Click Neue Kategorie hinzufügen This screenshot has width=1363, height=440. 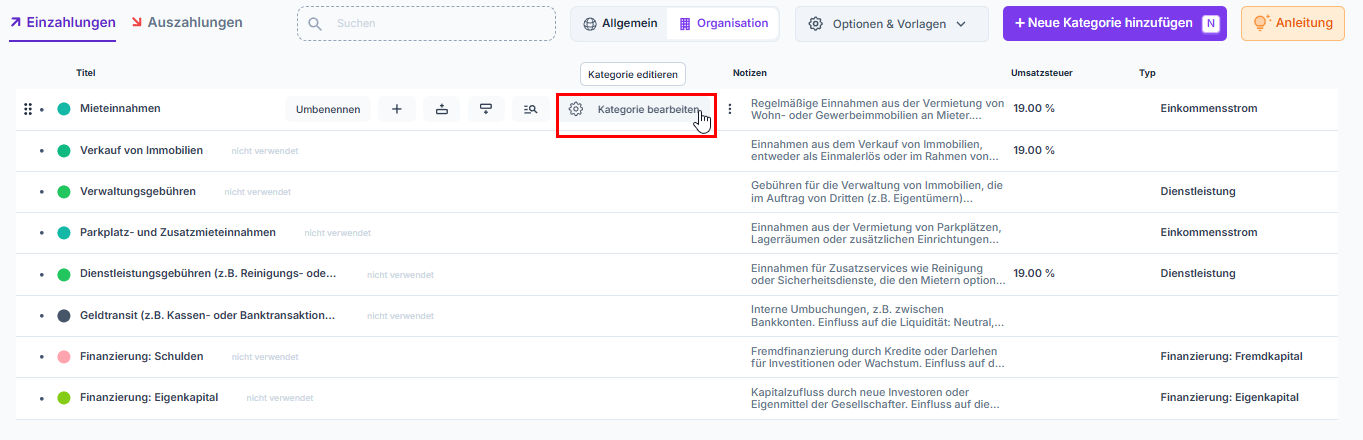point(1114,23)
